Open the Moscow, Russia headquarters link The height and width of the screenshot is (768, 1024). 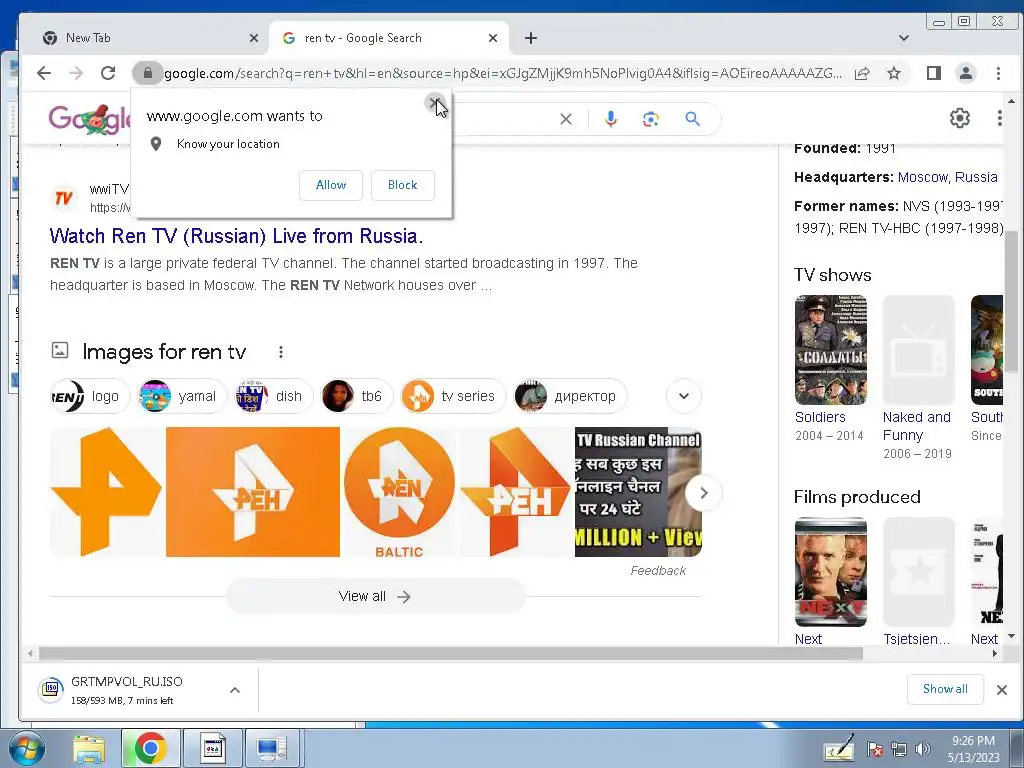click(947, 177)
